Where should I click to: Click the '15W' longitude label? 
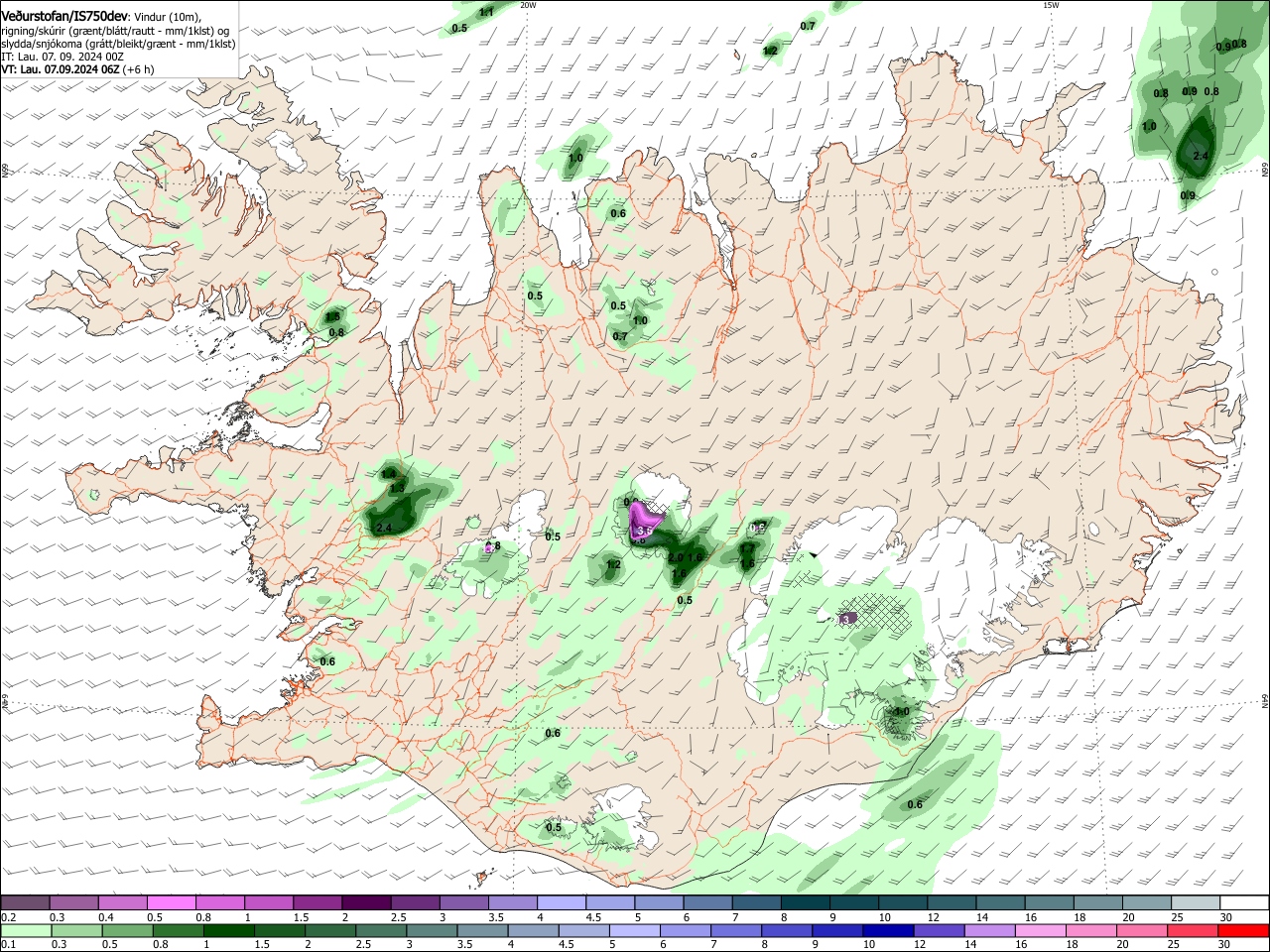[1052, 5]
